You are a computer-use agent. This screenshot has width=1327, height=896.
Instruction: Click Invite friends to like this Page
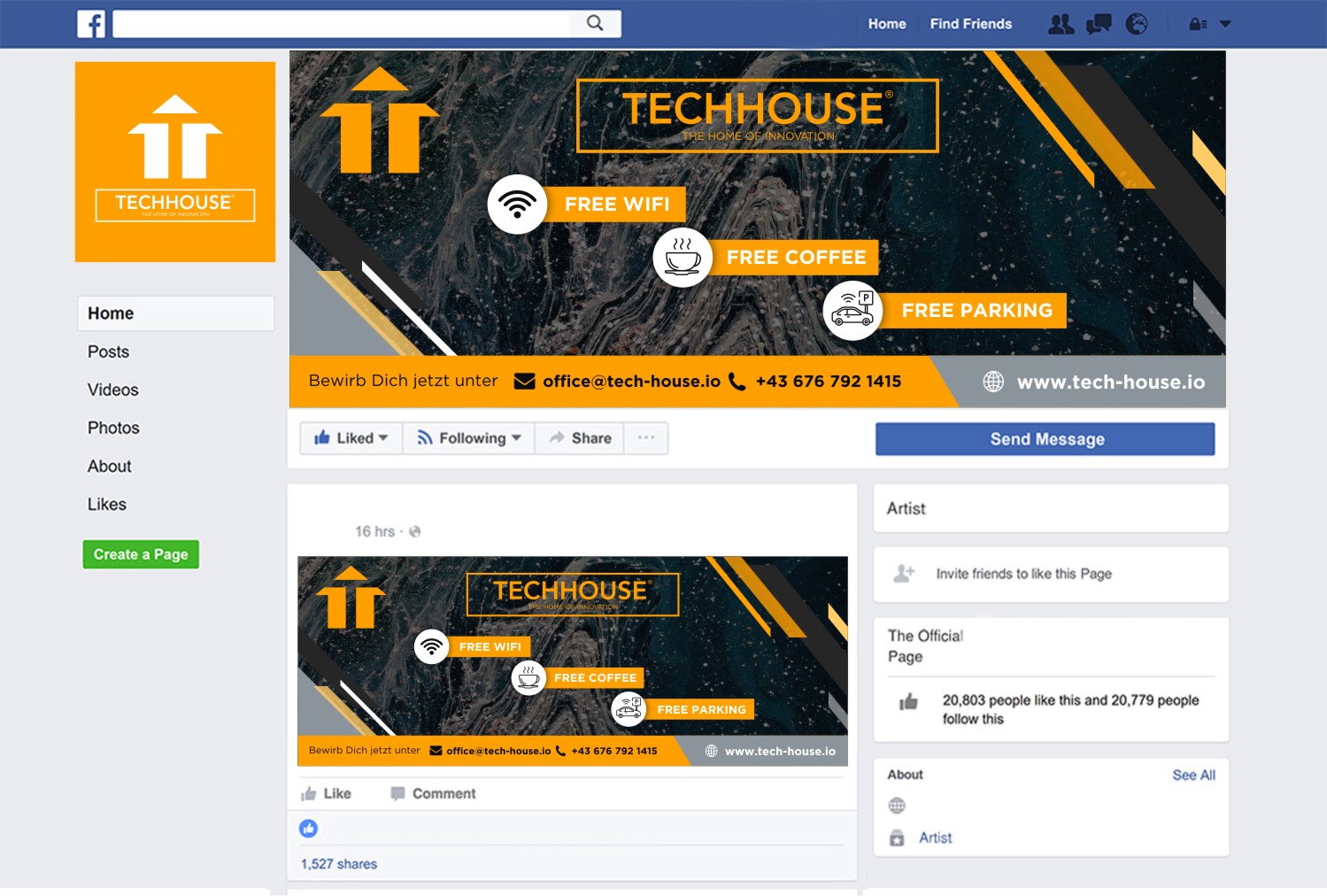point(1024,574)
